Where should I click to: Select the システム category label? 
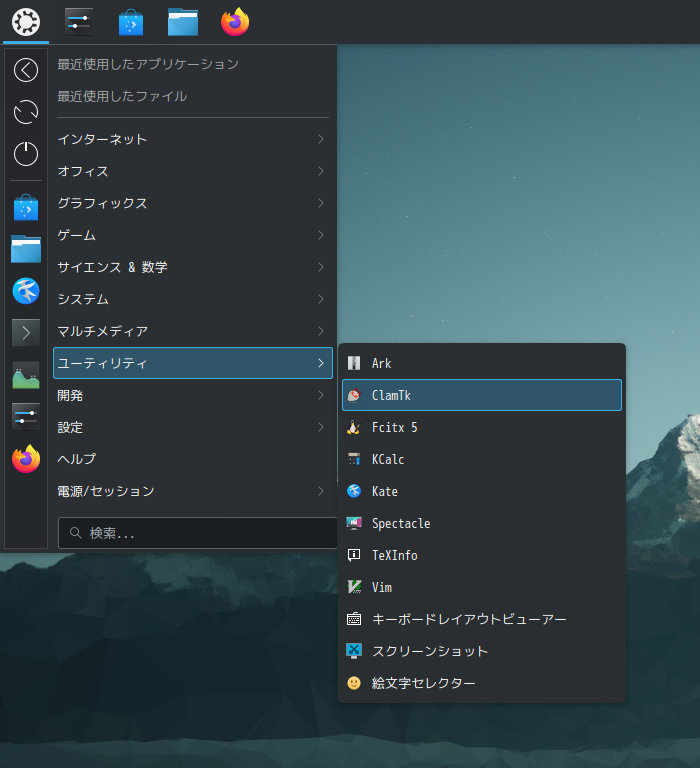(x=83, y=299)
